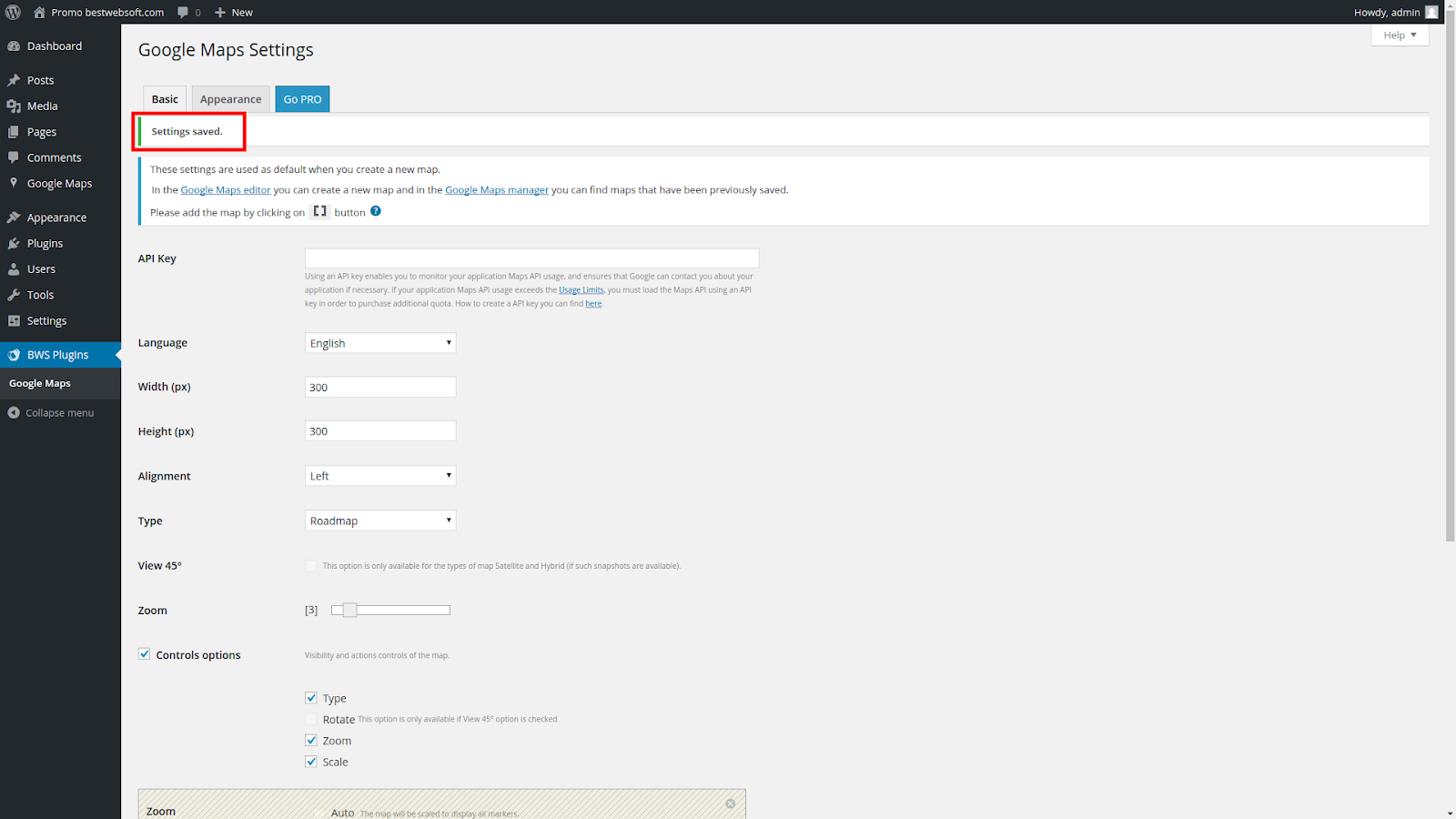Toggle the Controls options checkbox

pyautogui.click(x=144, y=653)
